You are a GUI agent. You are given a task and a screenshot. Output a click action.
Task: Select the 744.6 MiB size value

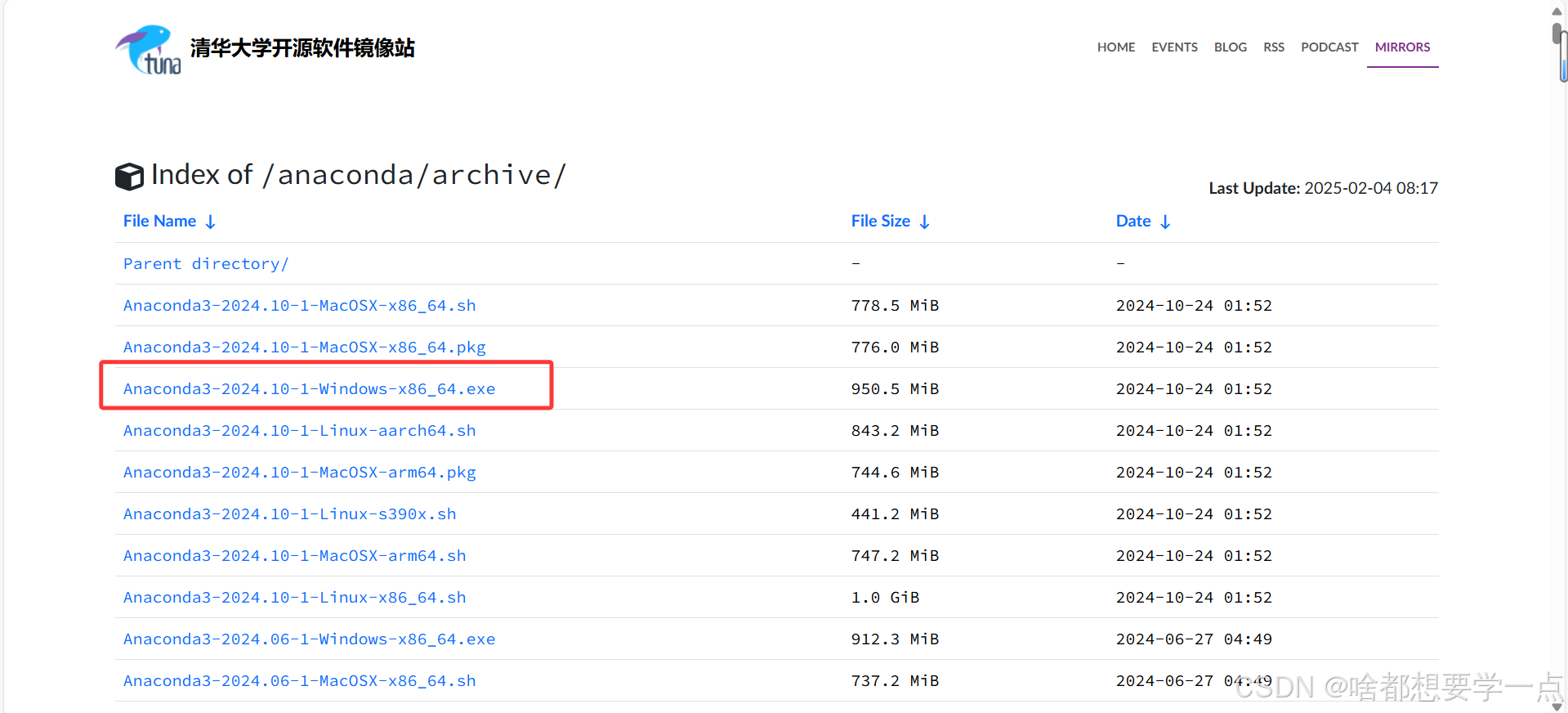[x=895, y=473]
